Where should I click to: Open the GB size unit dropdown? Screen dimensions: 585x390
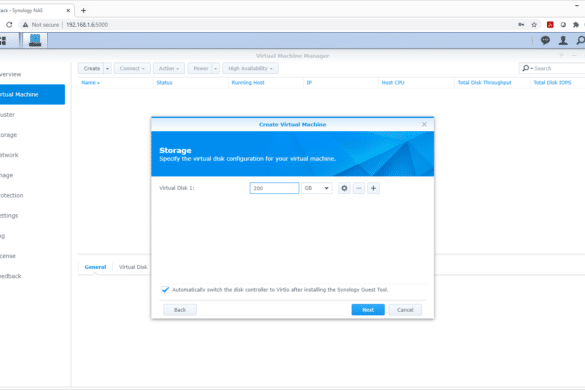pyautogui.click(x=316, y=188)
